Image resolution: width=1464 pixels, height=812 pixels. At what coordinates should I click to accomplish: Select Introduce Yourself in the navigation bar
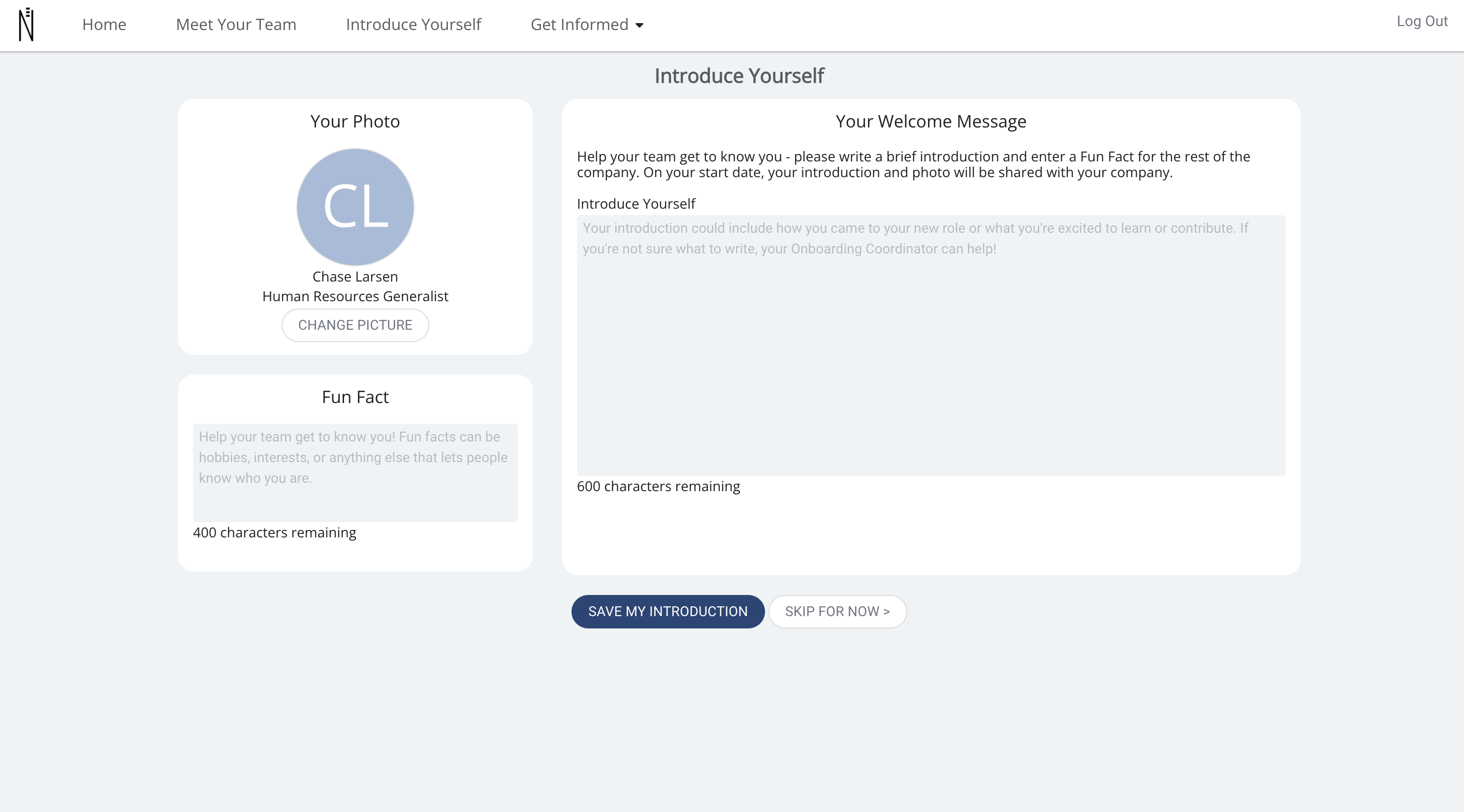tap(413, 25)
